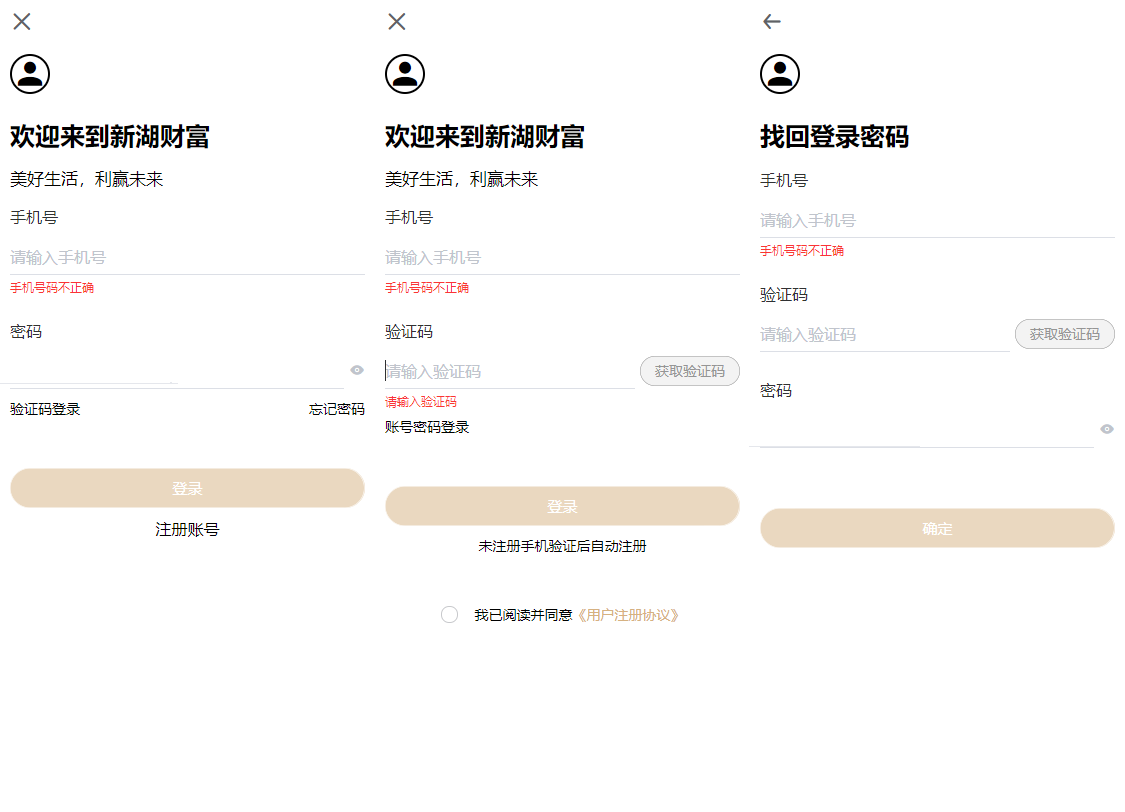Click 获取验证码 button on verification code login screen
The width and height of the screenshot is (1125, 812).
tap(689, 371)
